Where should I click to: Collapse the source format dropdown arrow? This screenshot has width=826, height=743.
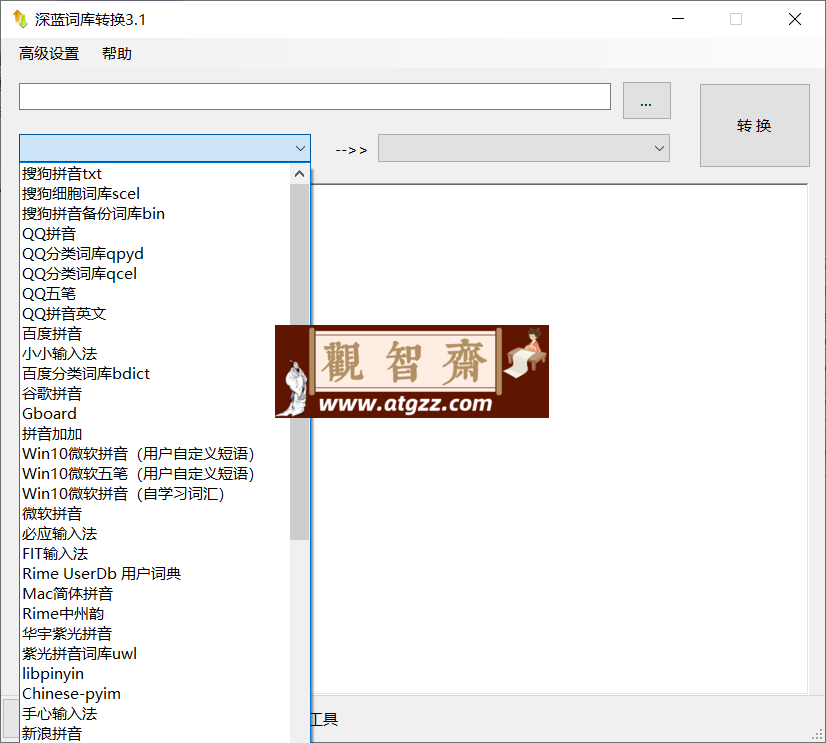tap(300, 148)
